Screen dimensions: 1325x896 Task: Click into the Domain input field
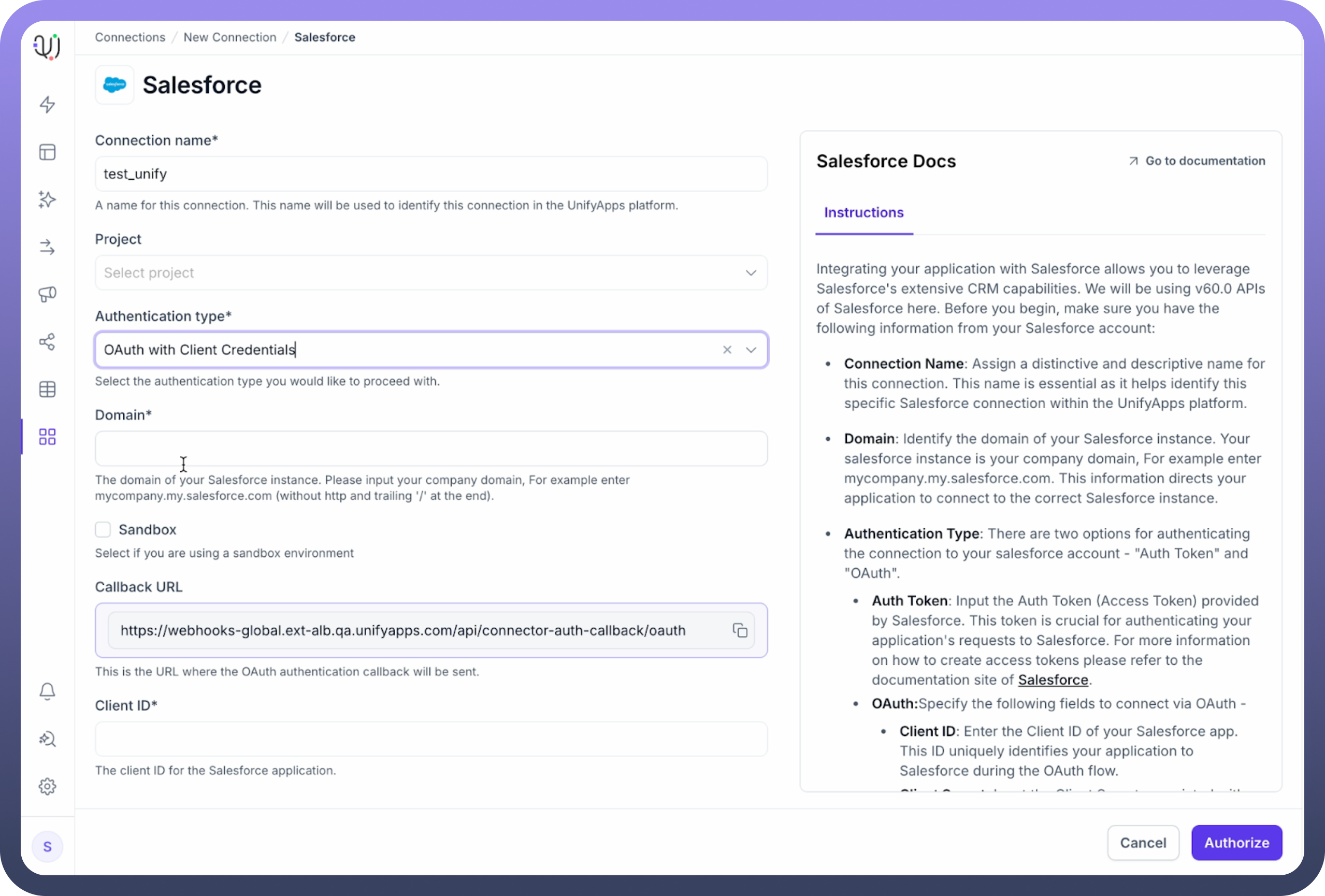431,449
